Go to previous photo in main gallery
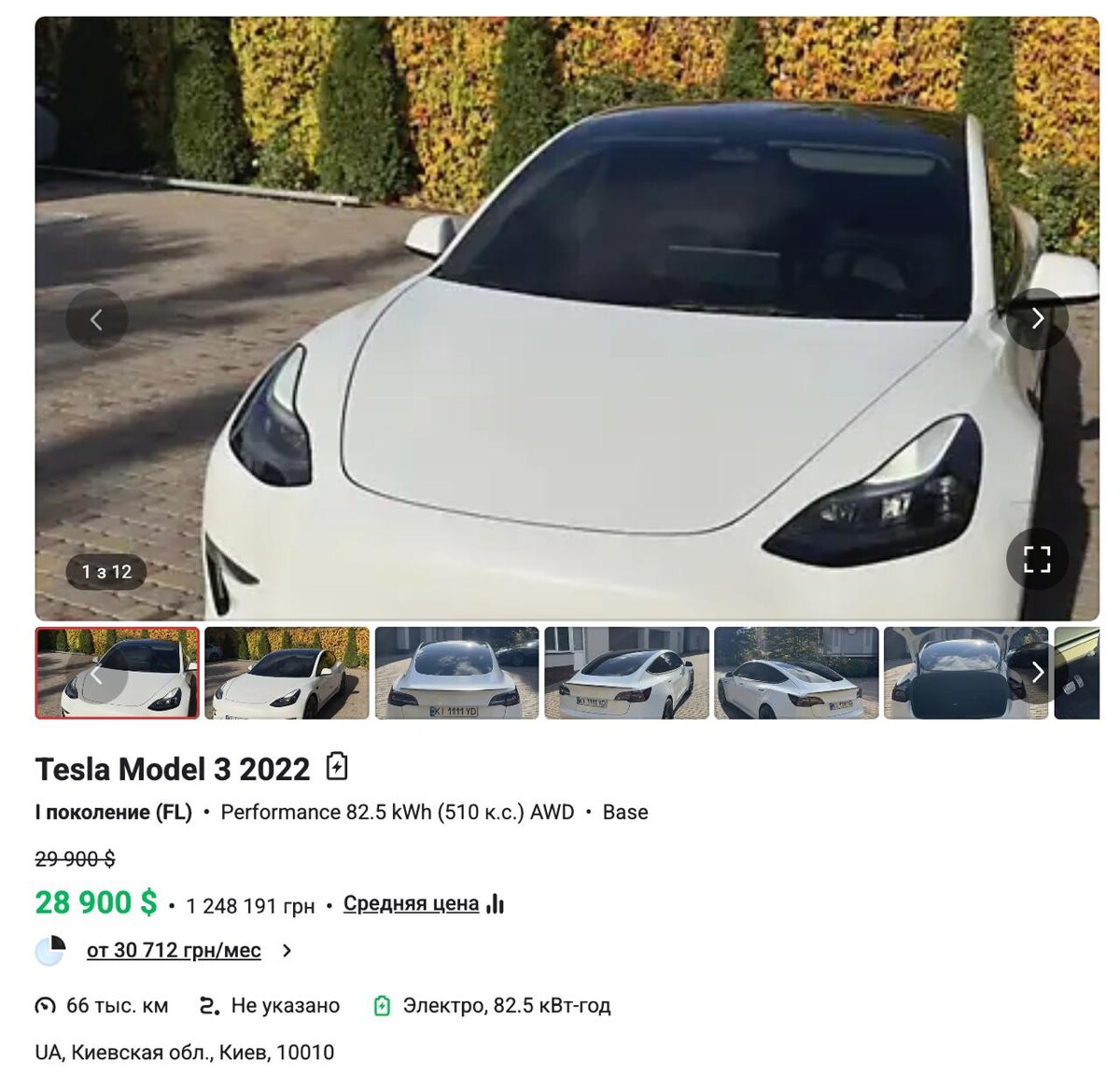The image size is (1120, 1075). (96, 319)
